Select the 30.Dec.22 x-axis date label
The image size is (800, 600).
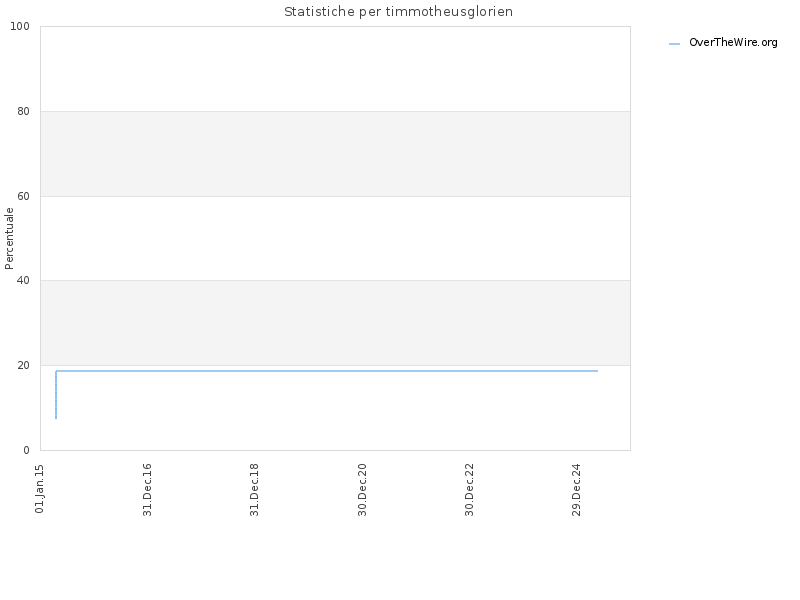tap(469, 488)
